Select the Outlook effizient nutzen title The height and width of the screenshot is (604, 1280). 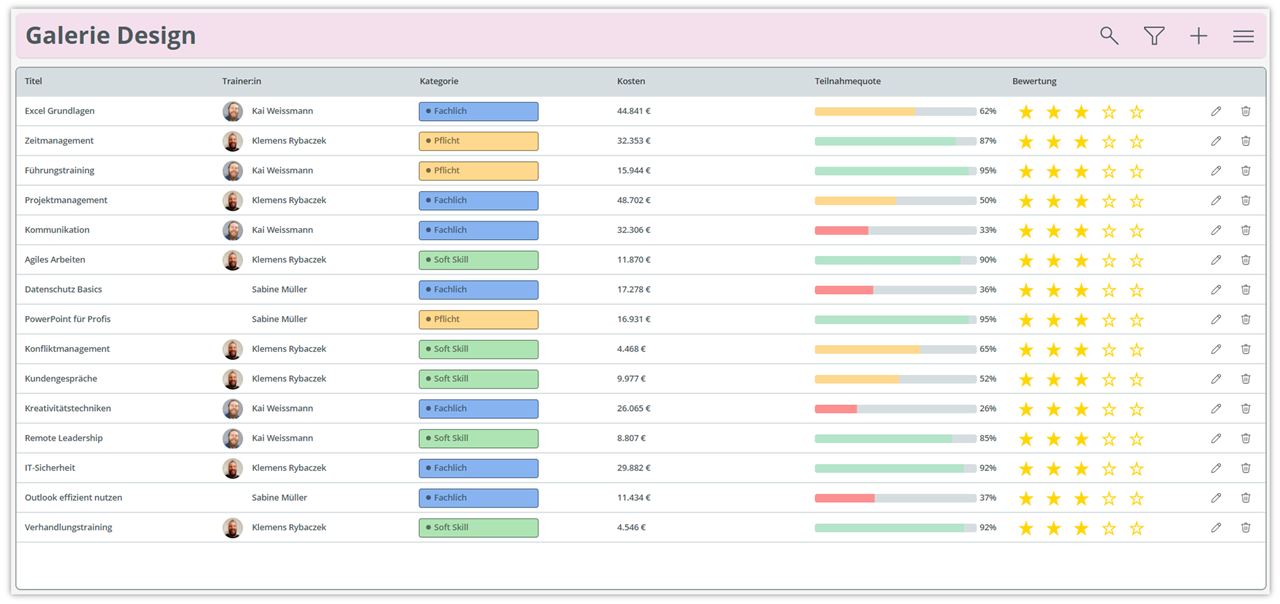(x=74, y=498)
